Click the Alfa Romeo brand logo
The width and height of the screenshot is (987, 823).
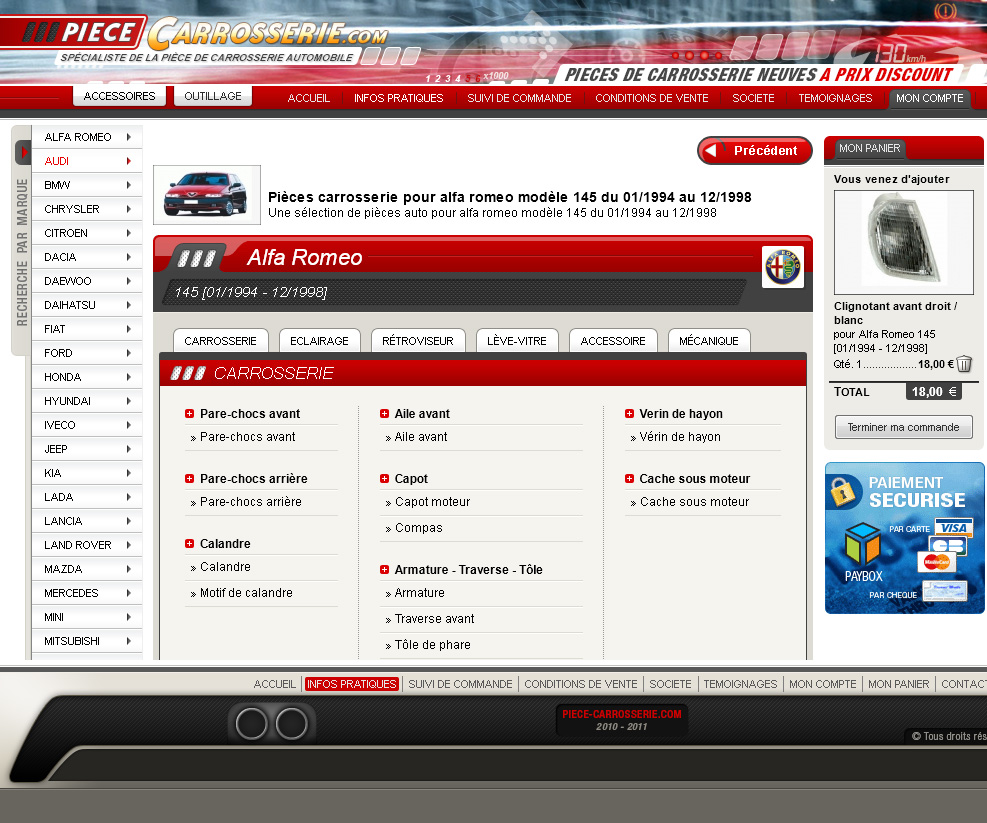(x=783, y=267)
